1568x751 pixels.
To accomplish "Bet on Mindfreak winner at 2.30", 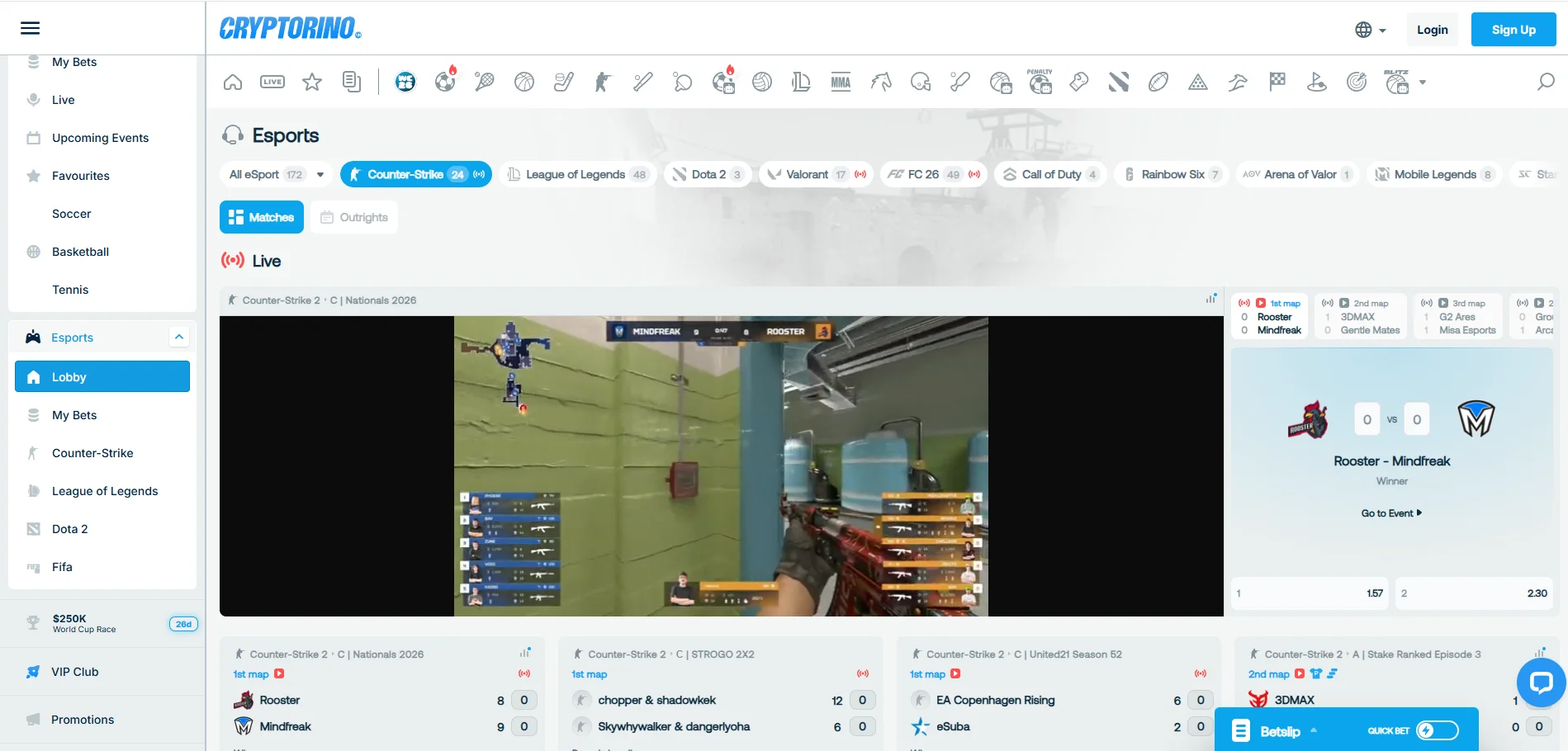I will (x=1474, y=593).
